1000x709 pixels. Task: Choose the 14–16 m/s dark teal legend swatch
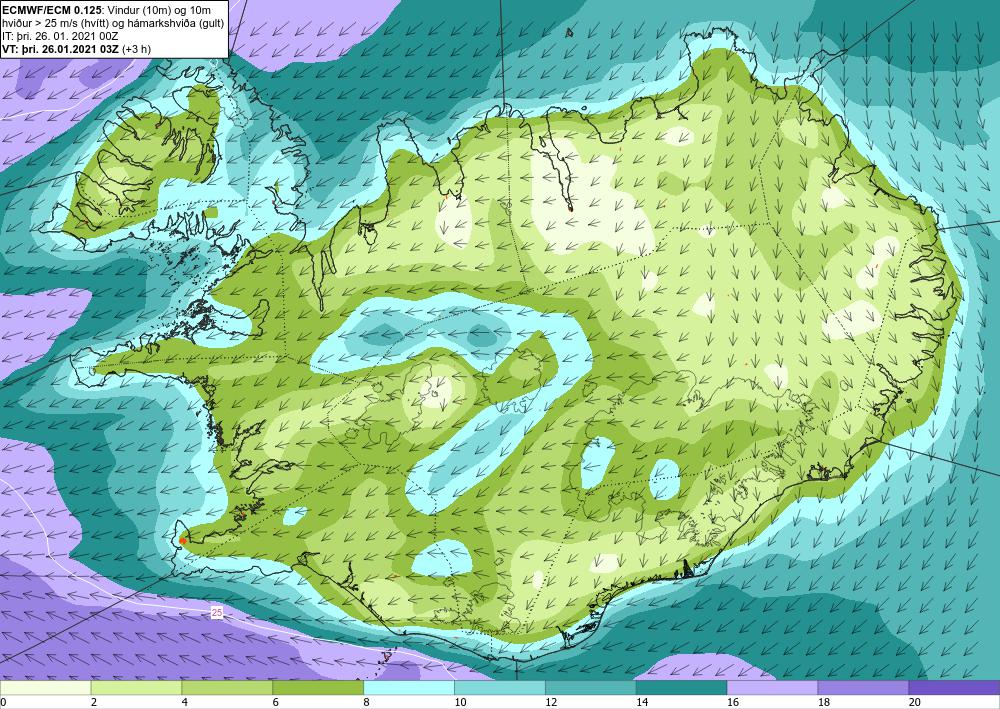tap(682, 688)
